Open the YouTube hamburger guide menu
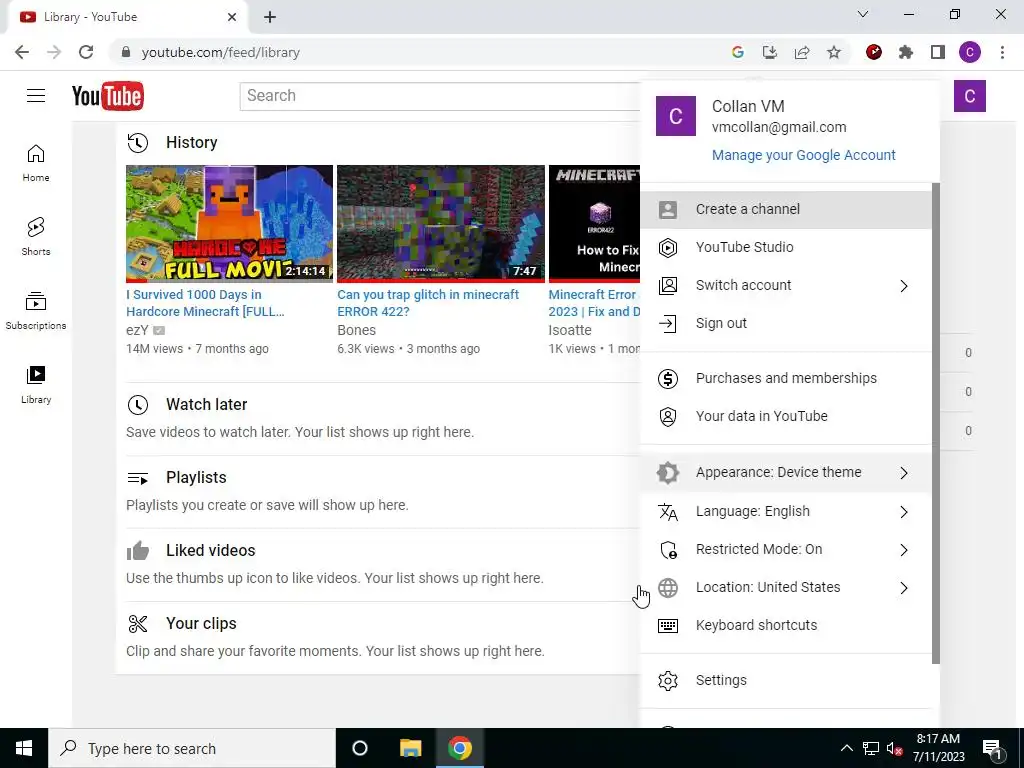The height and width of the screenshot is (768, 1024). 36,96
